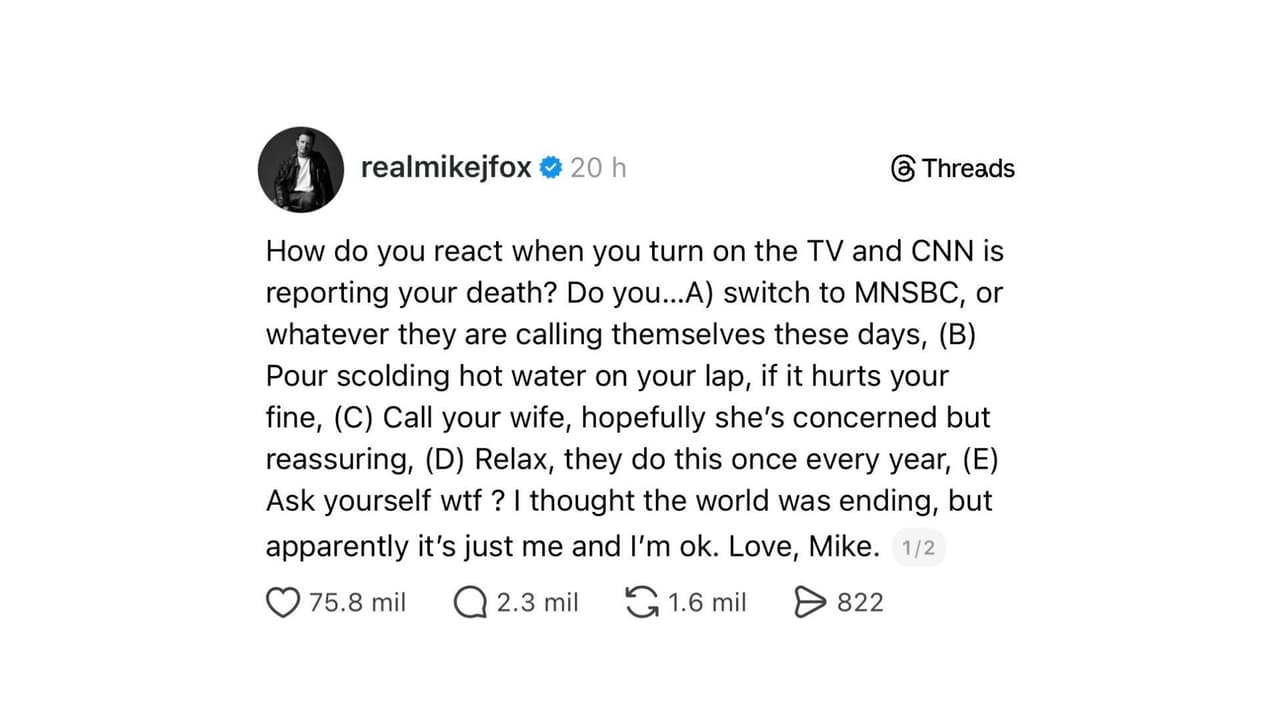The width and height of the screenshot is (1280, 720).
Task: Click the username realmikejfox
Action: (x=444, y=168)
